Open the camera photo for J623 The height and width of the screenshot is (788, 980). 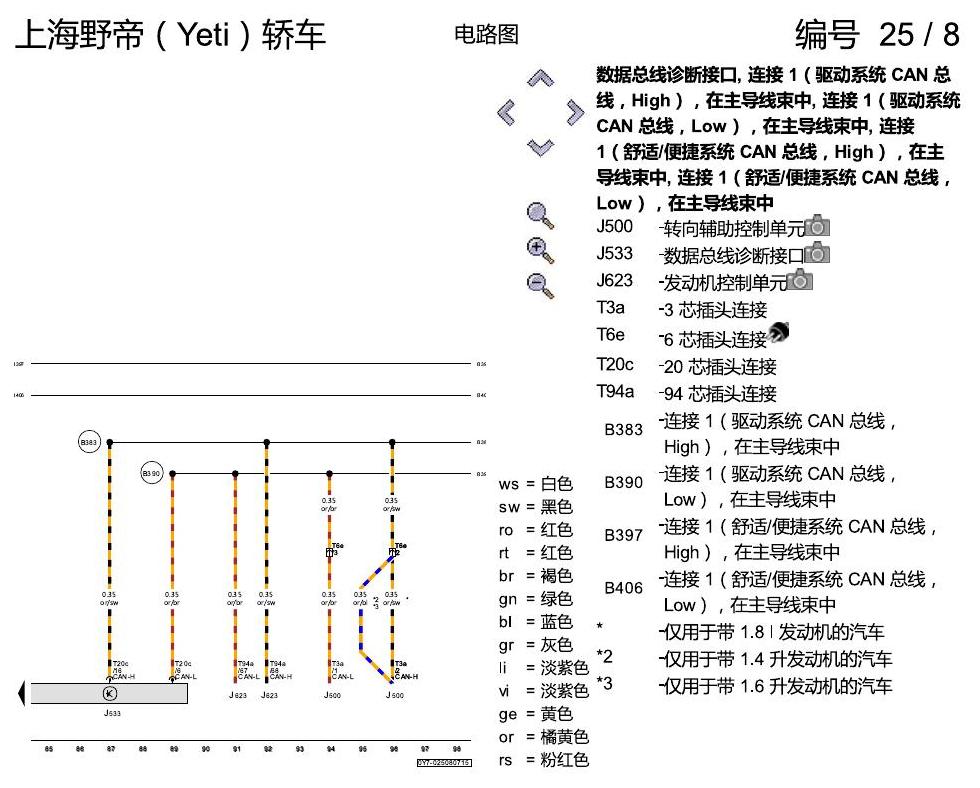click(x=800, y=279)
